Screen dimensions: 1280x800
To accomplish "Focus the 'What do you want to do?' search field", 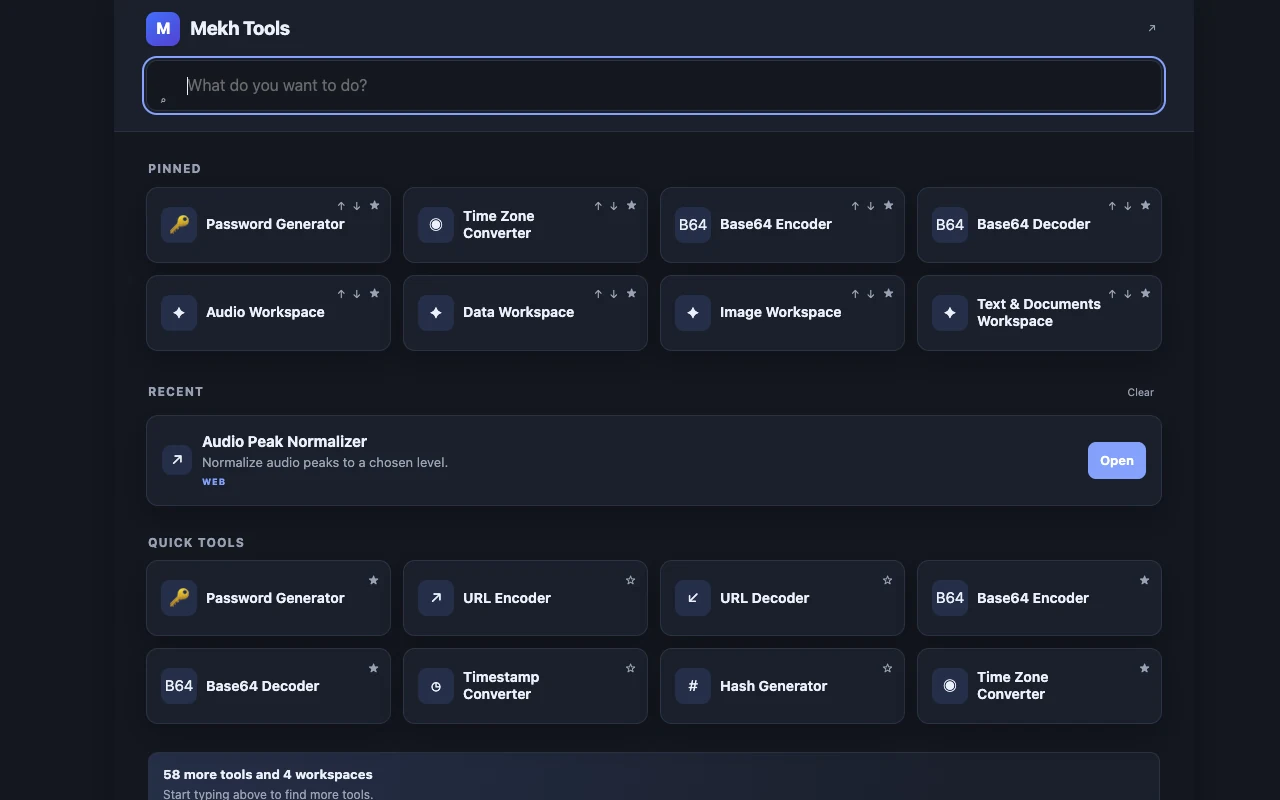I will coord(654,85).
